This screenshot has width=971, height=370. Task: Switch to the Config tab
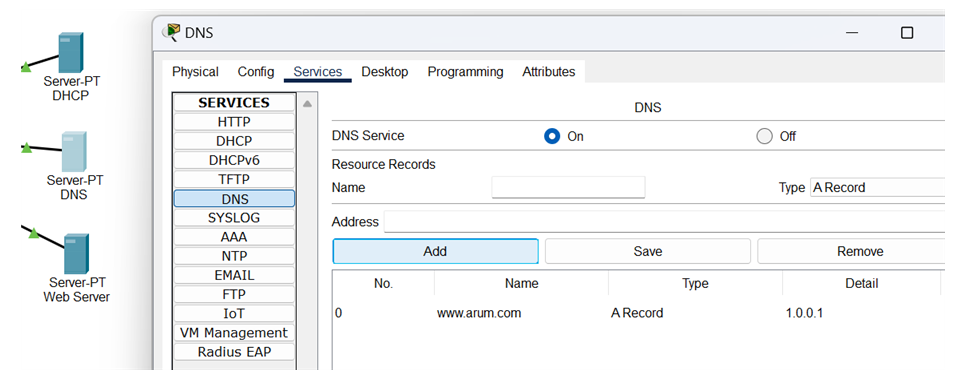(256, 72)
